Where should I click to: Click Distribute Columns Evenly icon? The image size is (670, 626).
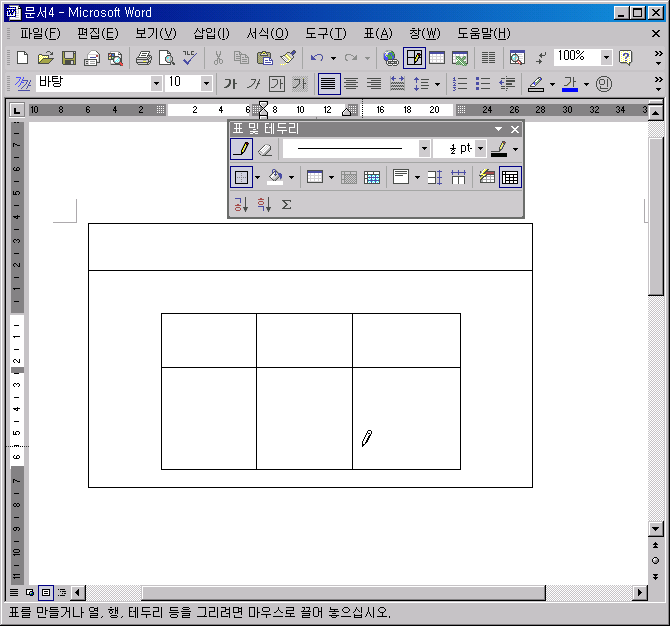459,178
